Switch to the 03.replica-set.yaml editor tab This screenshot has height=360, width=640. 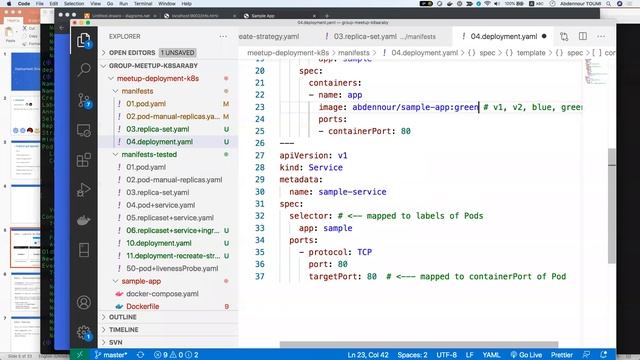384,36
